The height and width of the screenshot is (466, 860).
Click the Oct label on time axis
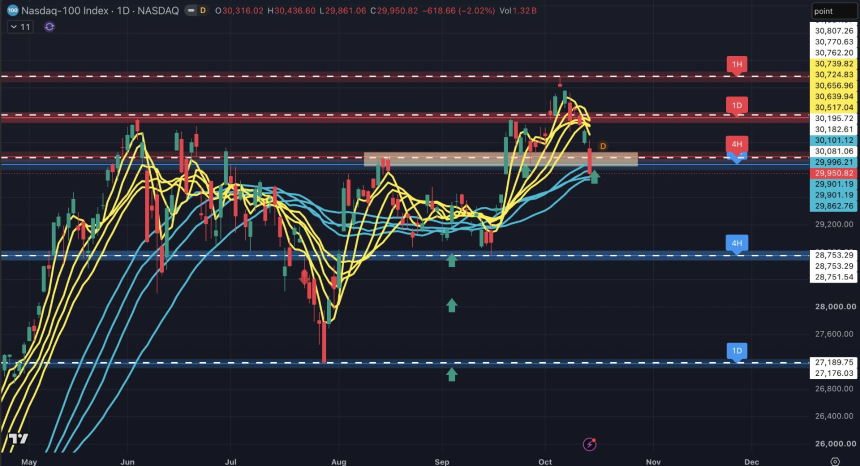[545, 462]
